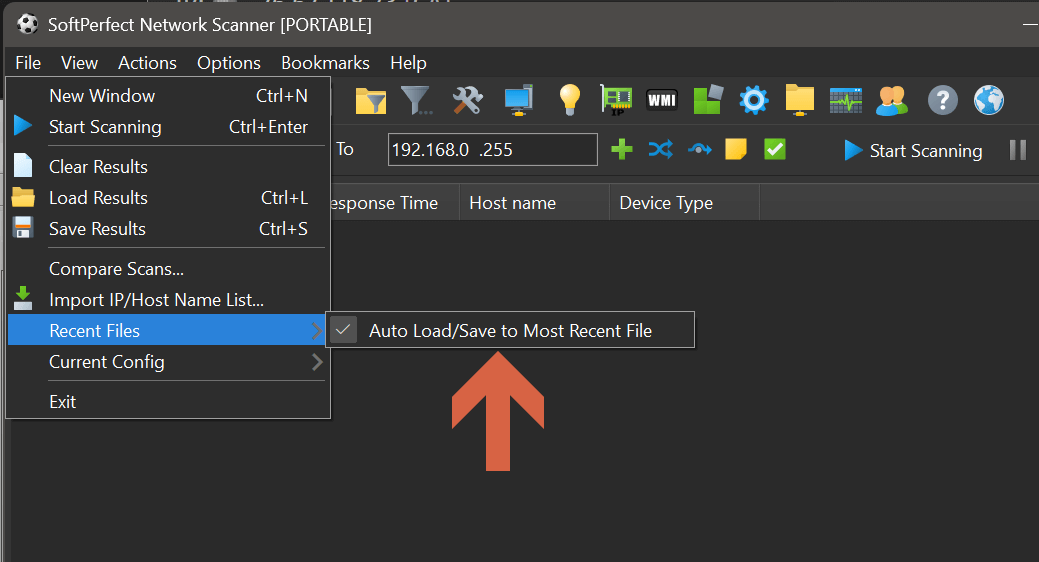The width and height of the screenshot is (1039, 562).
Task: Open the Bookmarks menu
Action: click(x=325, y=63)
